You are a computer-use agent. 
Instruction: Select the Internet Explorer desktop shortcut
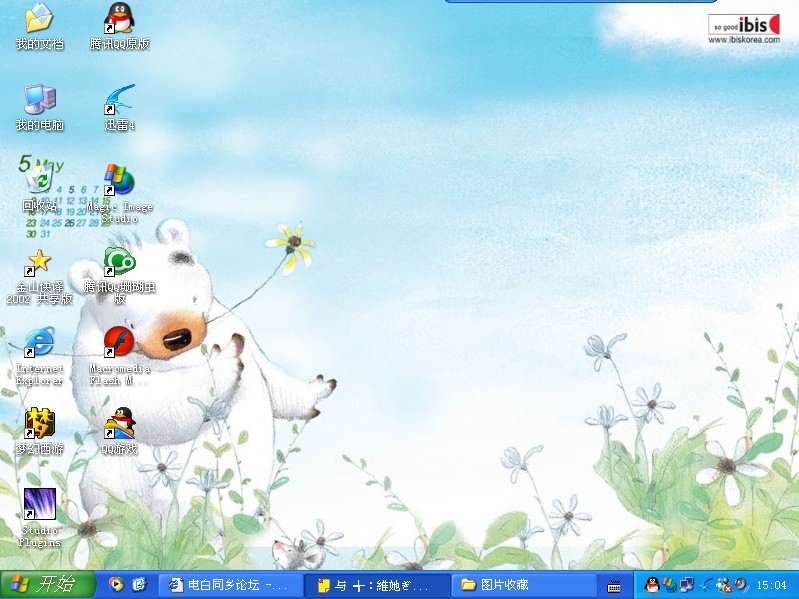(x=39, y=343)
